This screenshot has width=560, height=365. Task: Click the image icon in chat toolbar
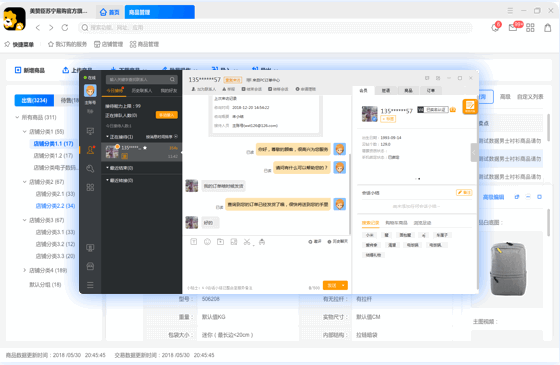click(234, 242)
